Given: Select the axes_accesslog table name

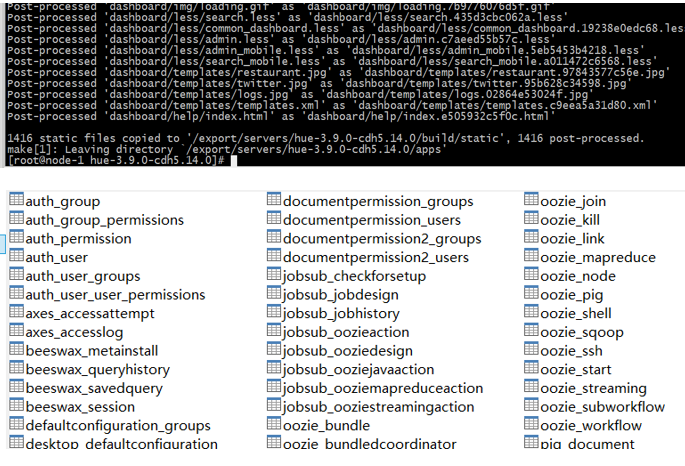Looking at the screenshot, I should [x=74, y=332].
